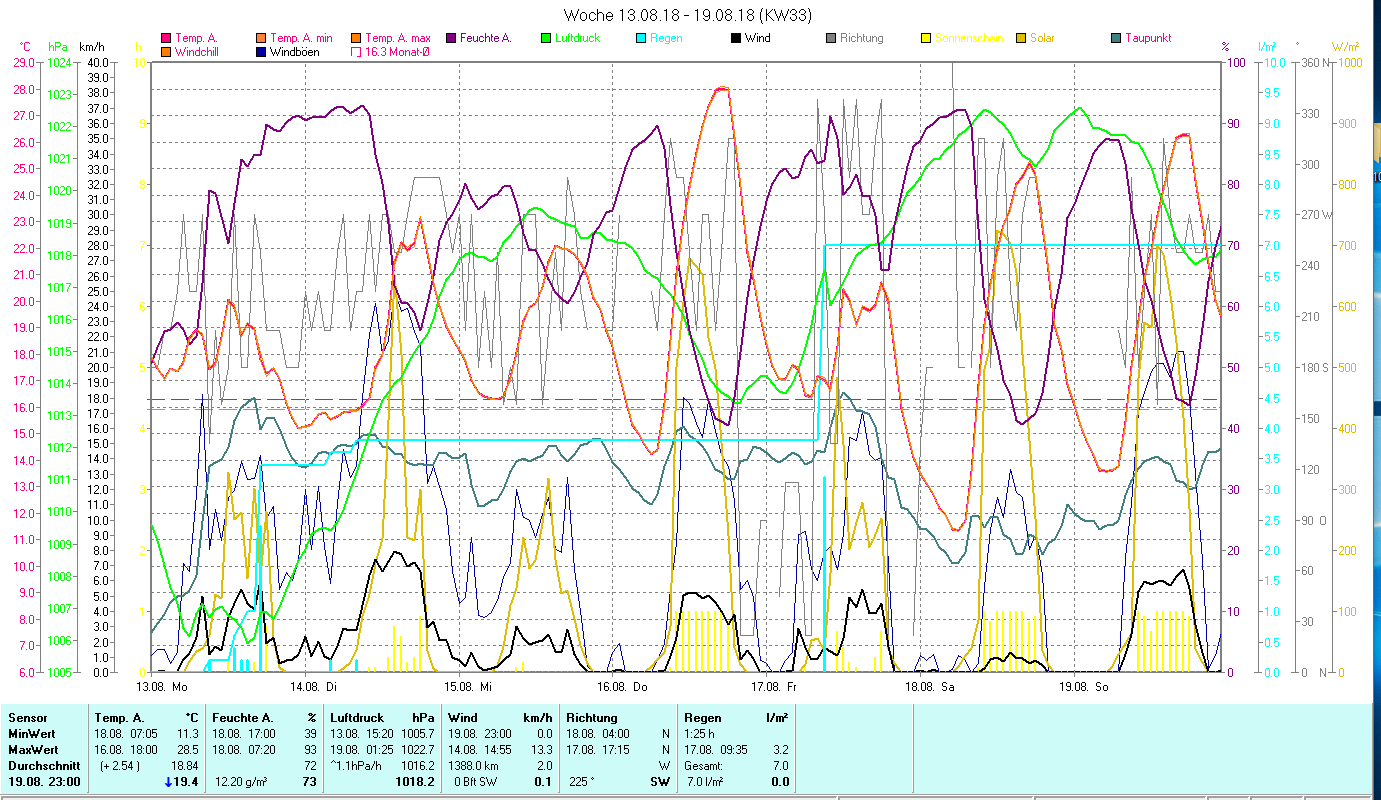
Task: Click the Wind black legend box
Action: coord(735,38)
